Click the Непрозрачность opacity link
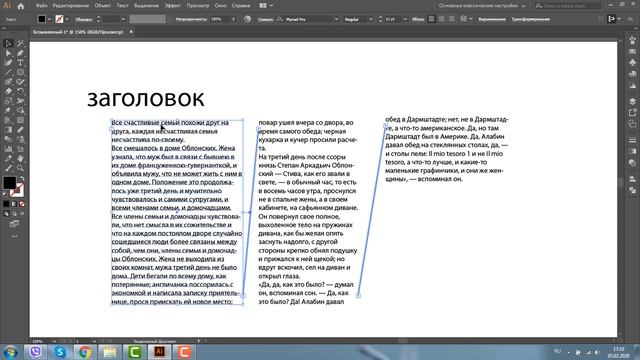The image size is (640, 360). (191, 19)
